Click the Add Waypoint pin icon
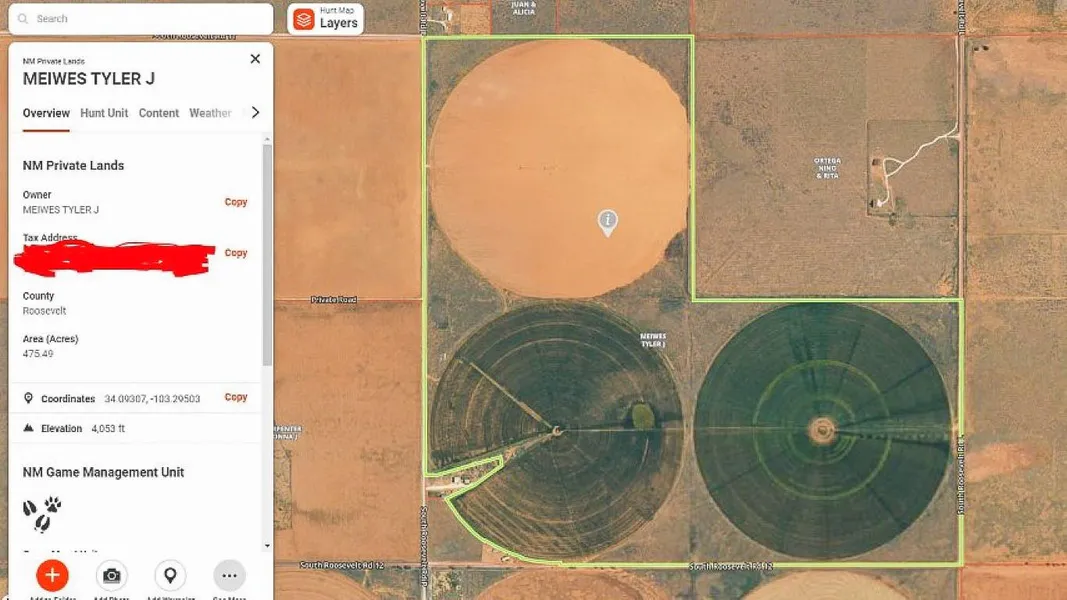This screenshot has width=1067, height=600. 170,575
